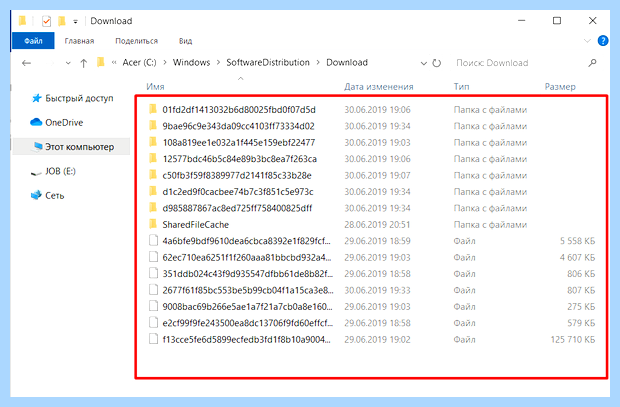
Task: Click folder icon of 9bae96c9e343da09cc4103ff73334d02
Action: click(153, 126)
